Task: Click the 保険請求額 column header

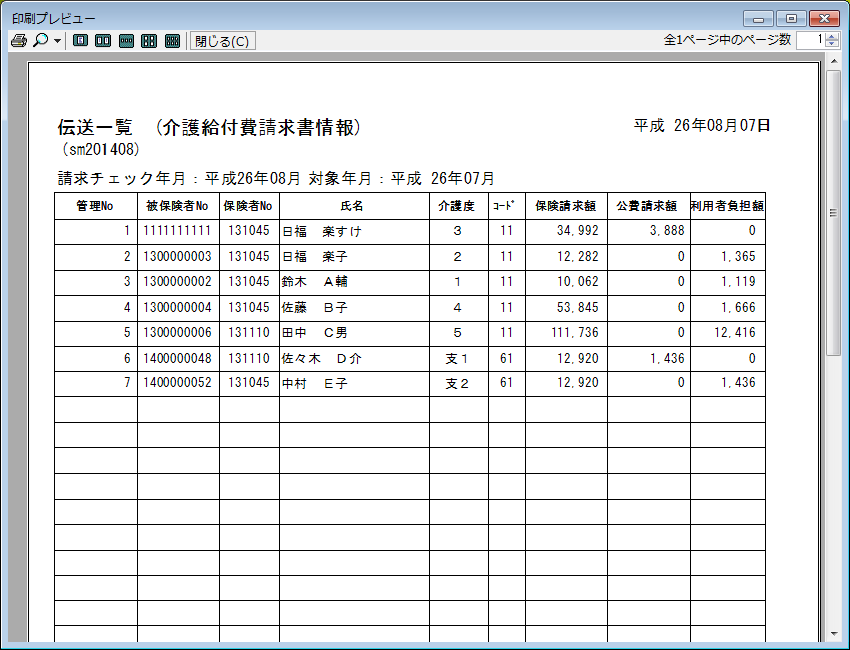Action: click(x=566, y=206)
